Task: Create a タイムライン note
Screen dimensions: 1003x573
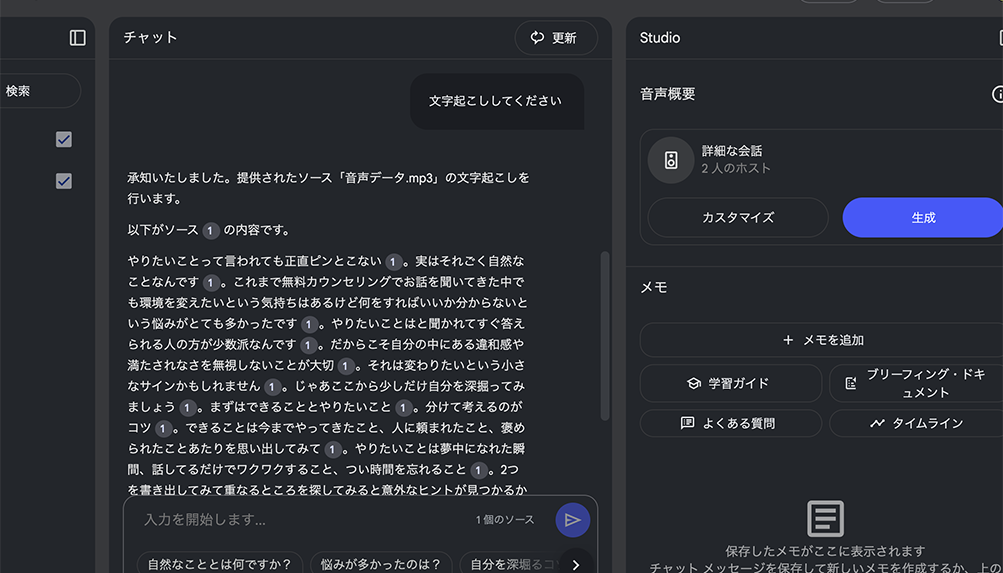Action: click(916, 423)
